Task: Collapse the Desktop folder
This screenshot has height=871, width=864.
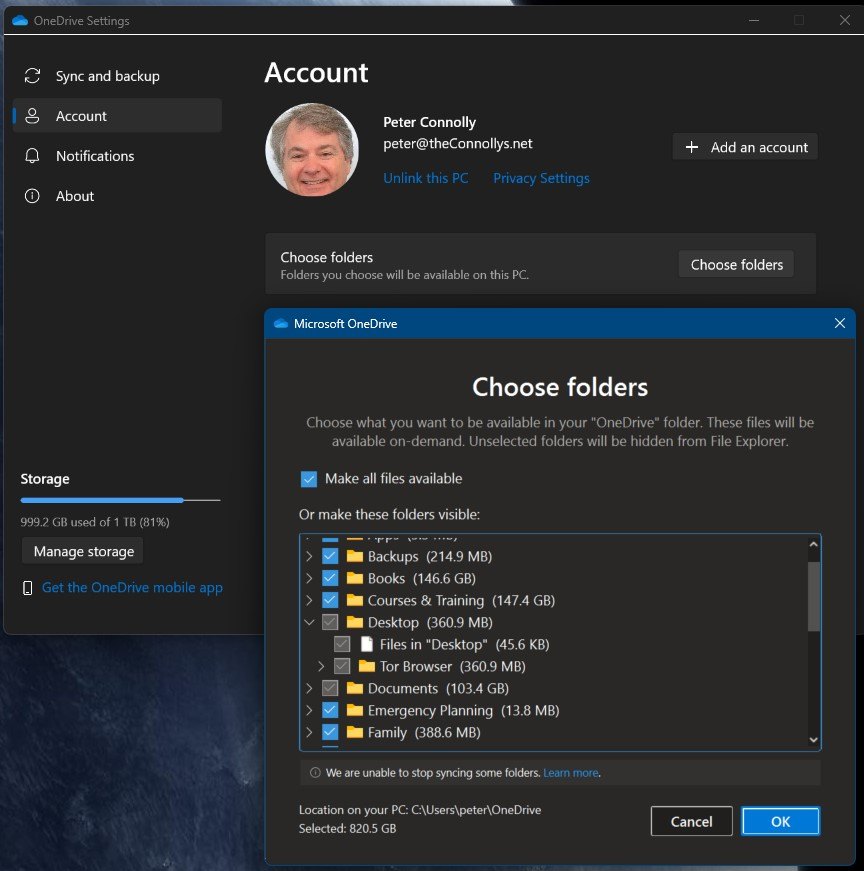Action: click(x=309, y=622)
